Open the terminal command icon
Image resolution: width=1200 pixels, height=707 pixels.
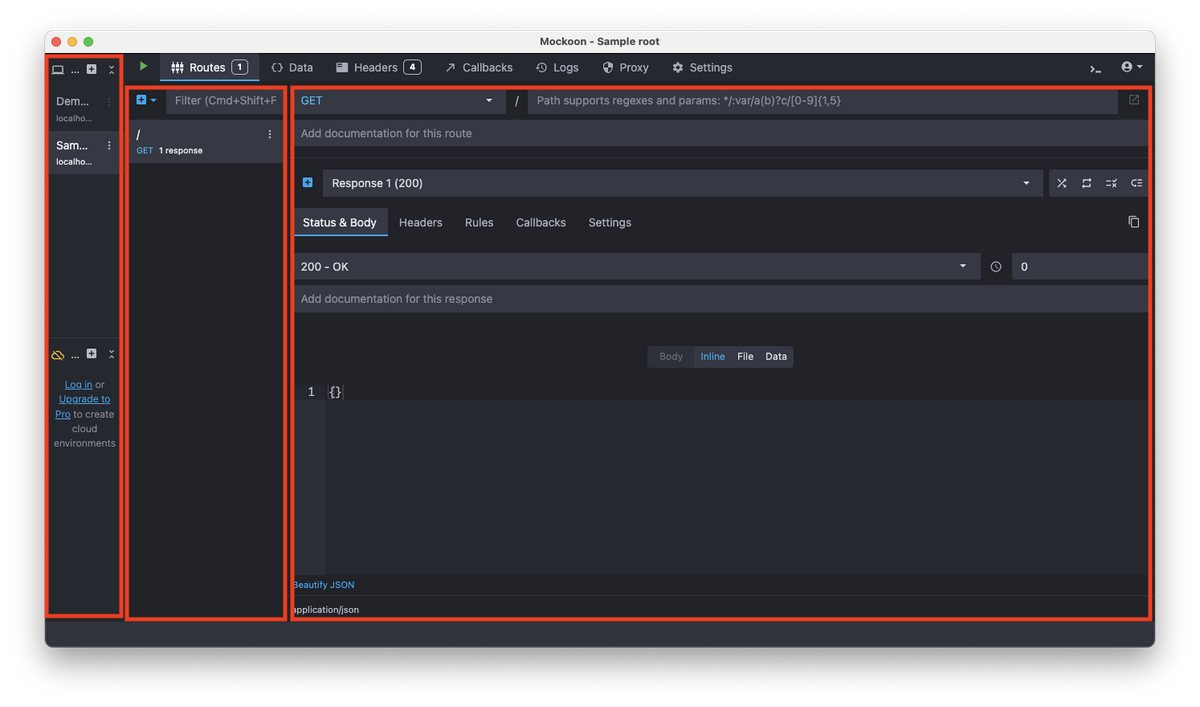click(1096, 68)
